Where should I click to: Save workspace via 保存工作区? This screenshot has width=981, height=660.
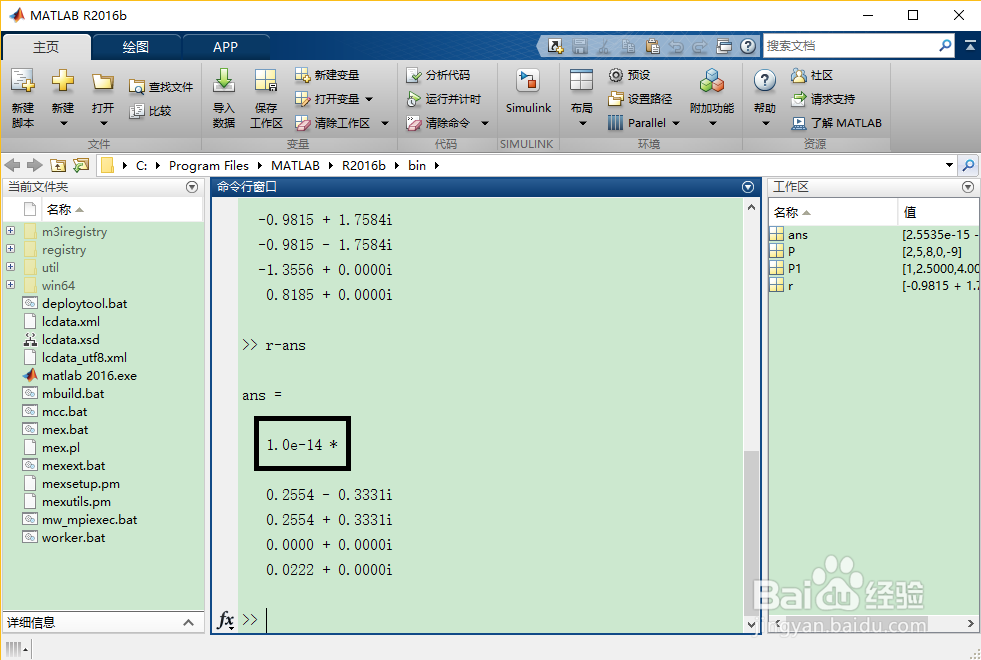pyautogui.click(x=266, y=98)
